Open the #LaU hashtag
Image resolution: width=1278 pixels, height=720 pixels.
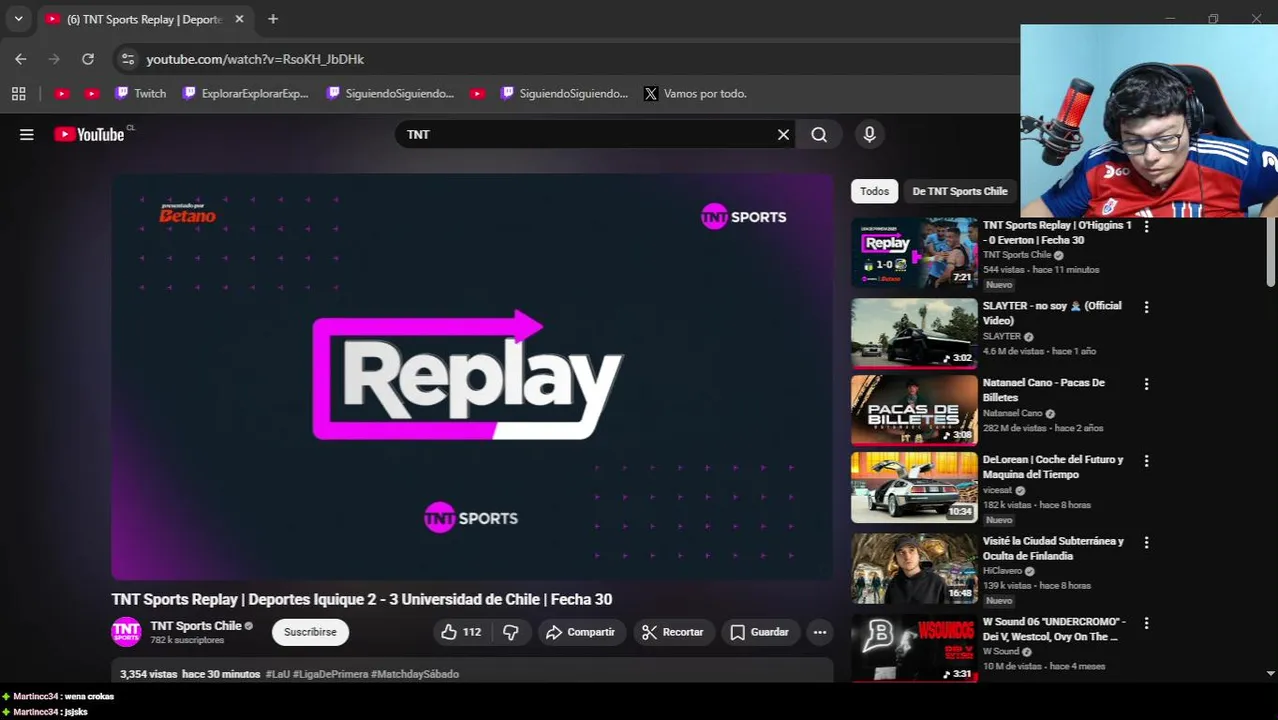(x=277, y=674)
